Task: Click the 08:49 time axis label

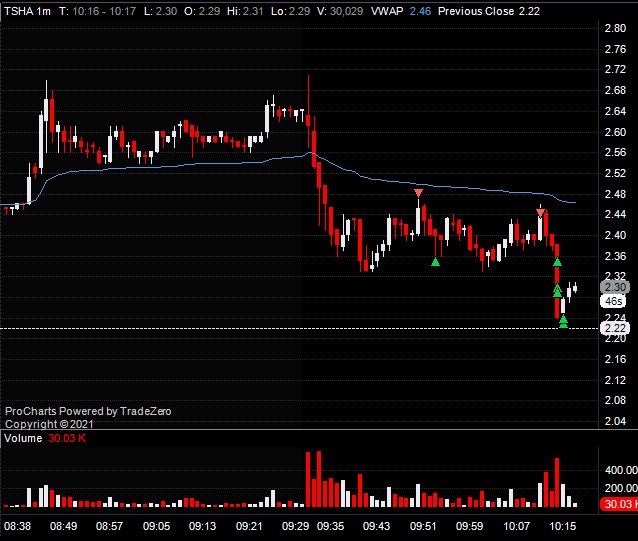Action: [63, 526]
